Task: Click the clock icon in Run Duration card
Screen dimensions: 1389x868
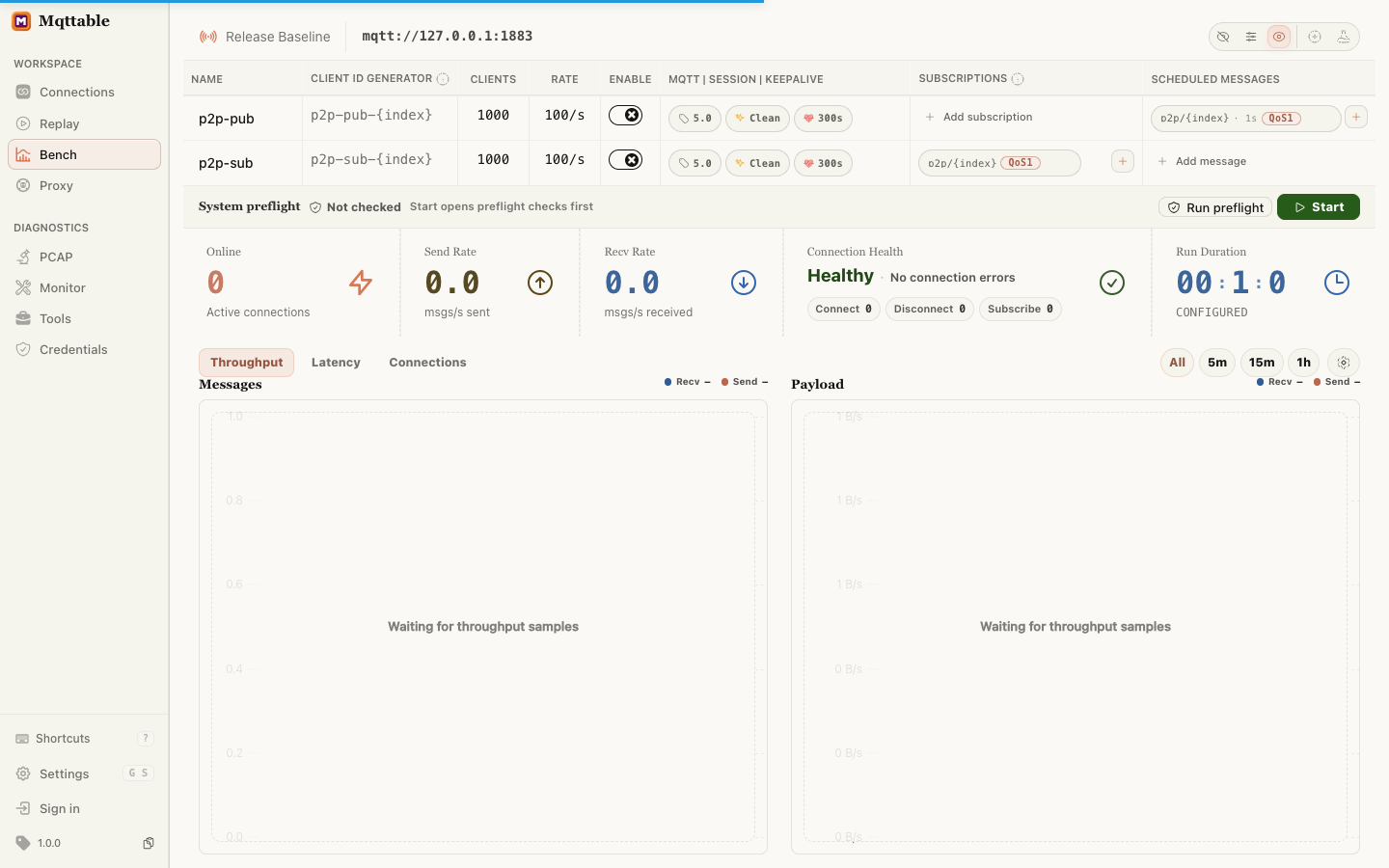Action: point(1337,283)
